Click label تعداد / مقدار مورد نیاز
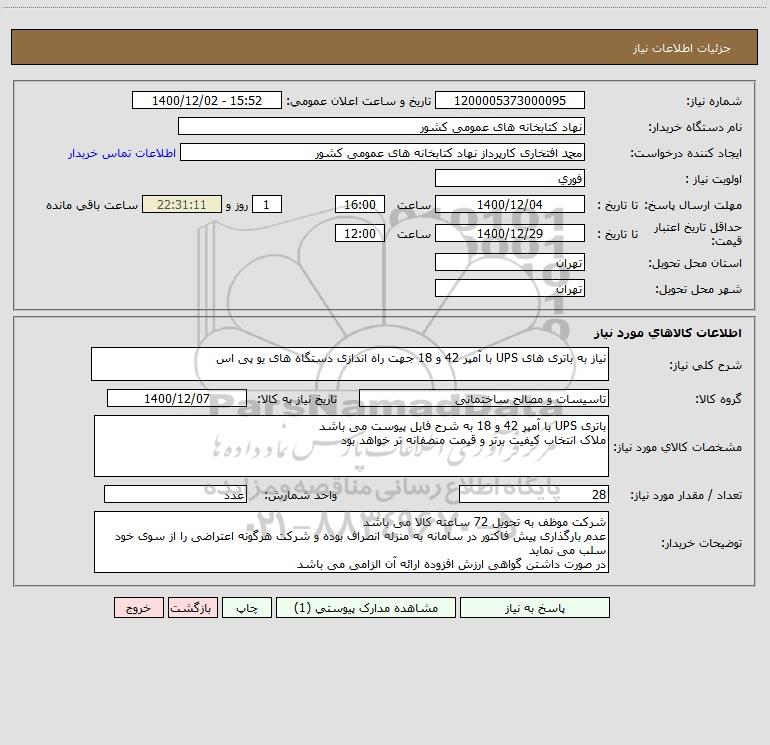The image size is (770, 745). coord(686,495)
